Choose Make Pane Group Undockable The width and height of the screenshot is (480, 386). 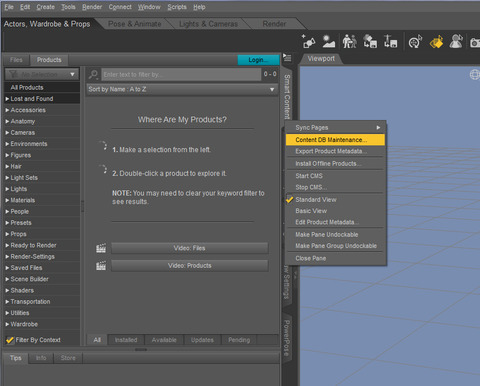tap(336, 246)
